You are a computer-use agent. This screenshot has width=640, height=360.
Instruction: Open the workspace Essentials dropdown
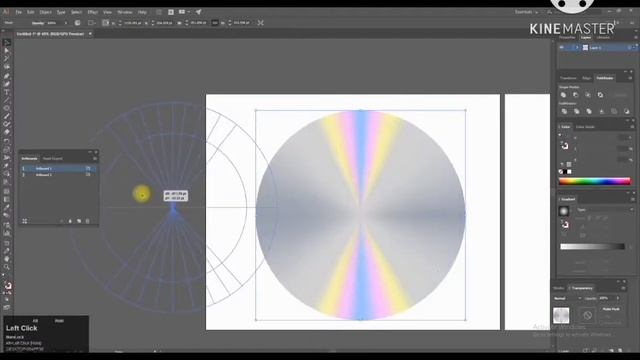point(526,12)
